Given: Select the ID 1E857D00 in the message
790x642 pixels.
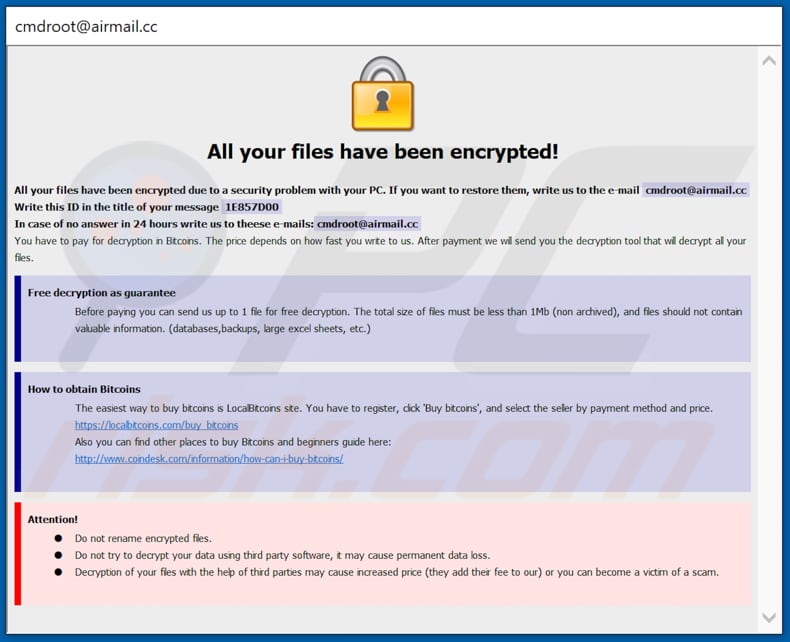Looking at the screenshot, I should coord(252,207).
